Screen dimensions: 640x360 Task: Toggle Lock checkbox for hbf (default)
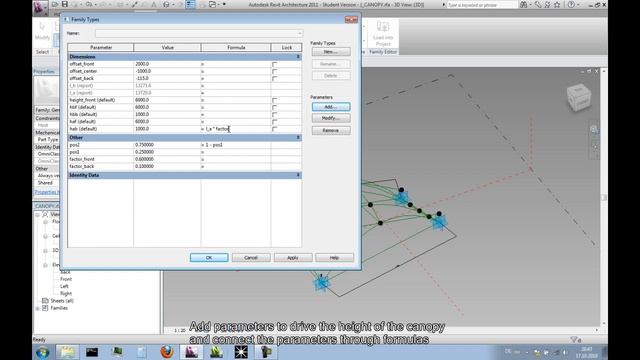[x=274, y=107]
